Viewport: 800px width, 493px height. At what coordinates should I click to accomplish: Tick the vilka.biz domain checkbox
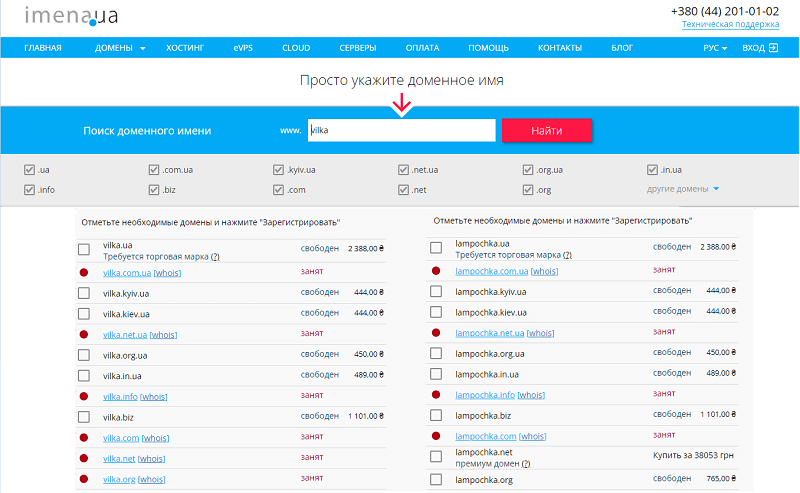coord(84,417)
